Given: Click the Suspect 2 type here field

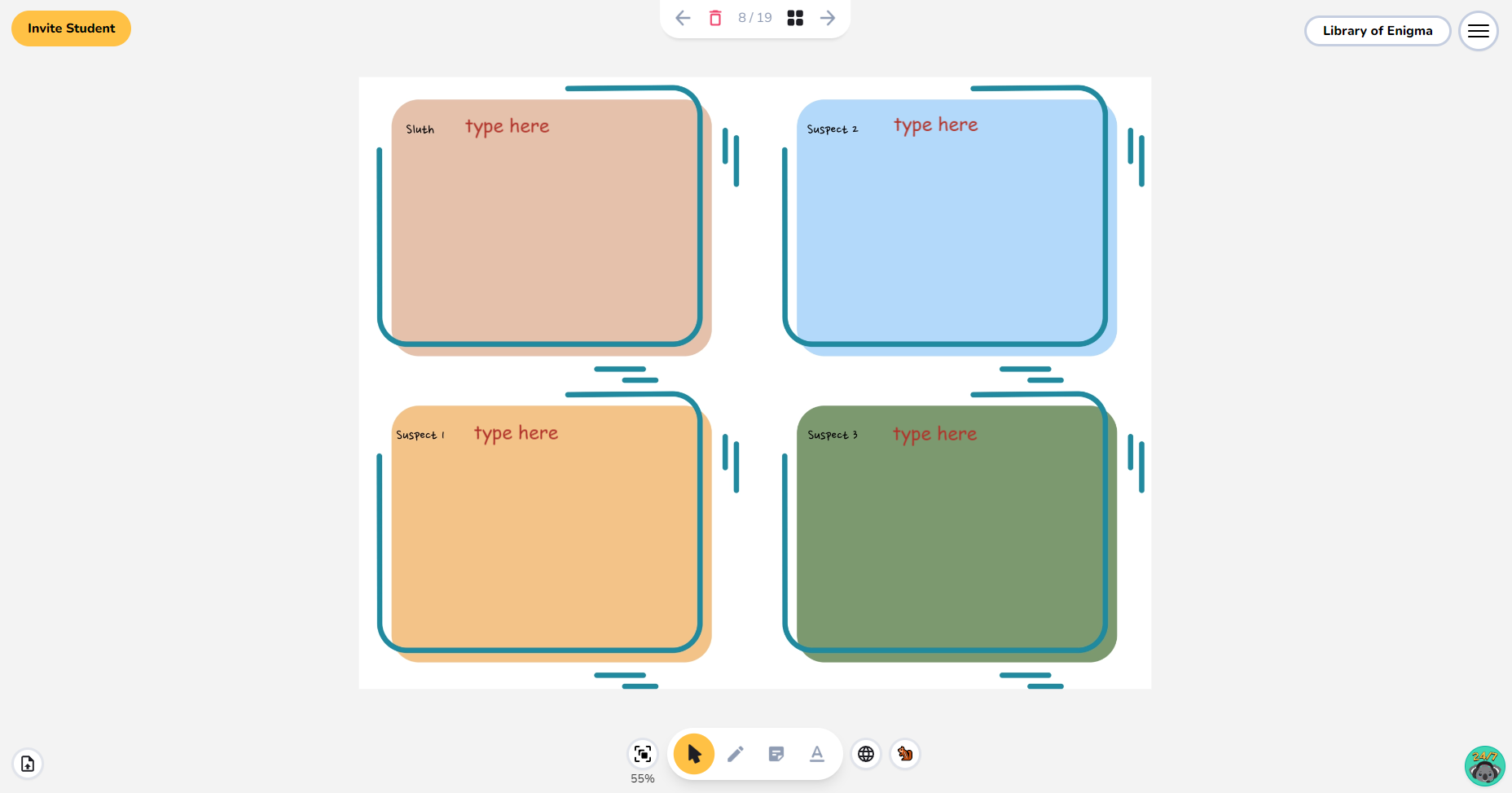Looking at the screenshot, I should (935, 125).
